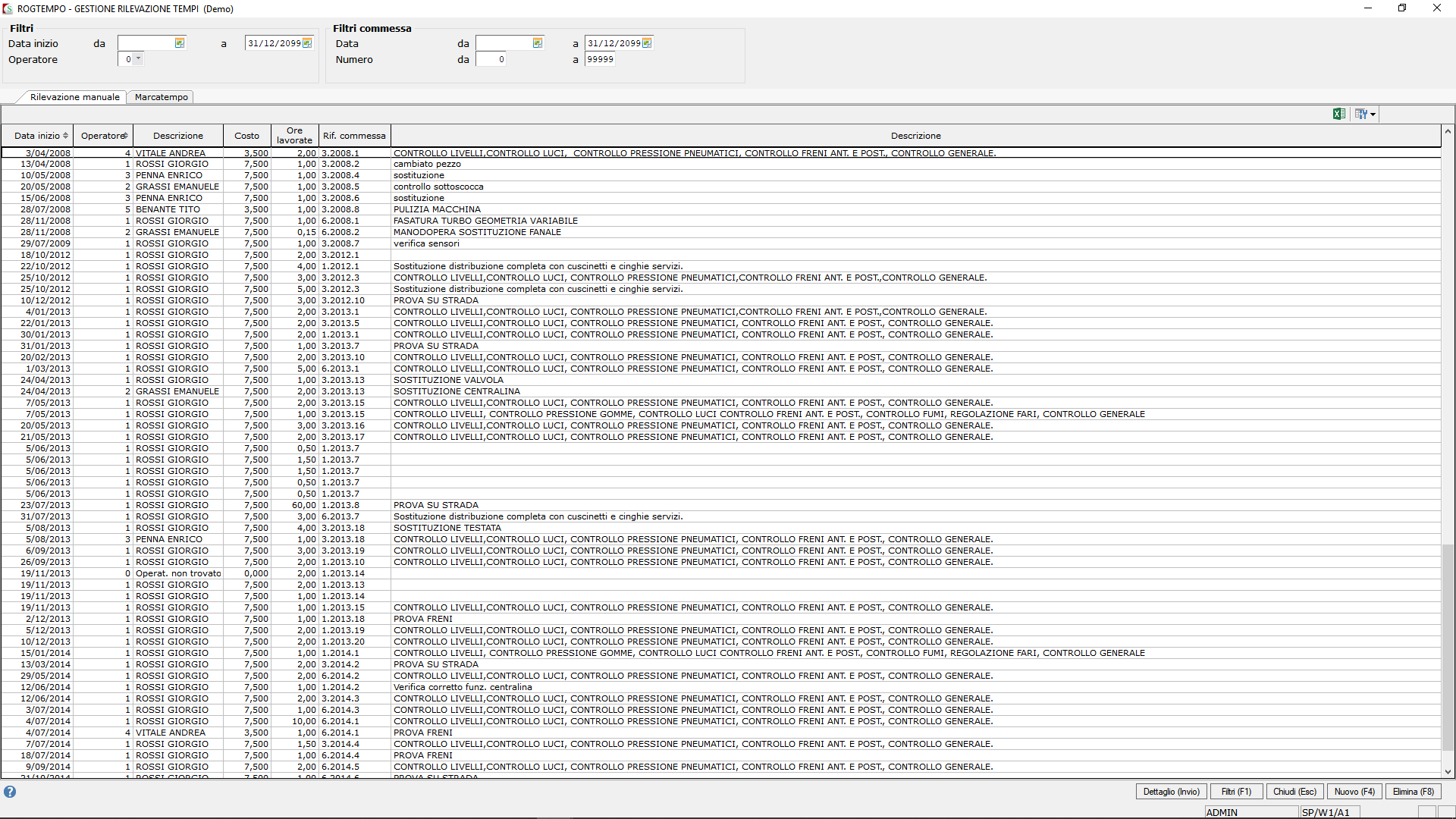Click the sort arrows in Operatore header

[x=125, y=136]
